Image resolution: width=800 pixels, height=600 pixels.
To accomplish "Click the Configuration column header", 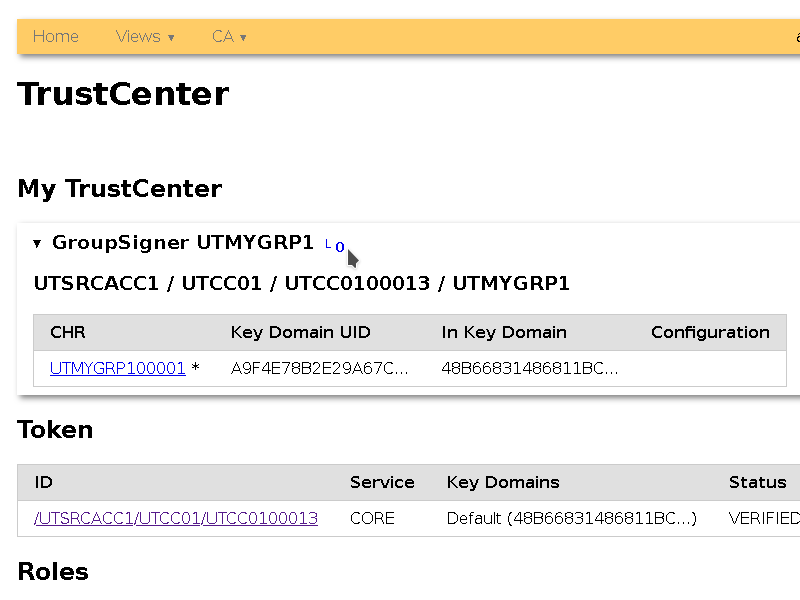I will click(x=710, y=332).
